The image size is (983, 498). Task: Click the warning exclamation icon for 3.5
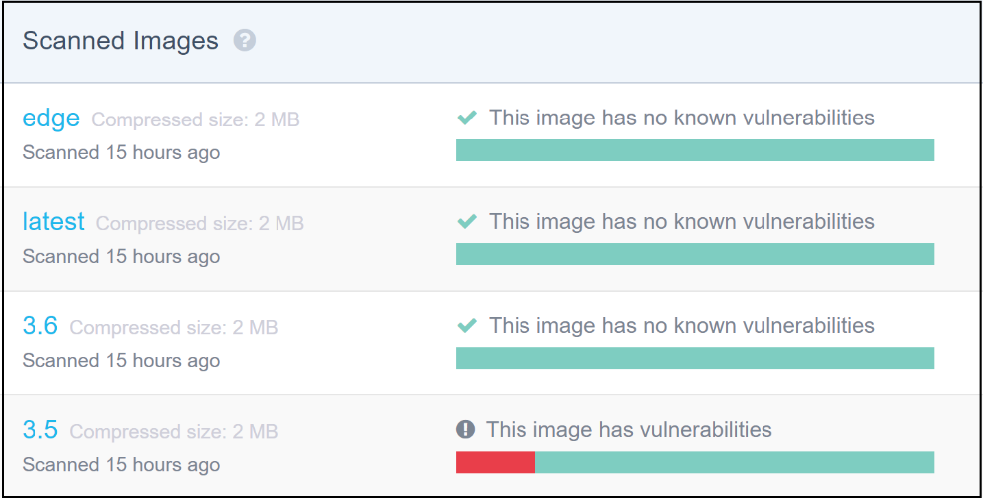(x=465, y=430)
